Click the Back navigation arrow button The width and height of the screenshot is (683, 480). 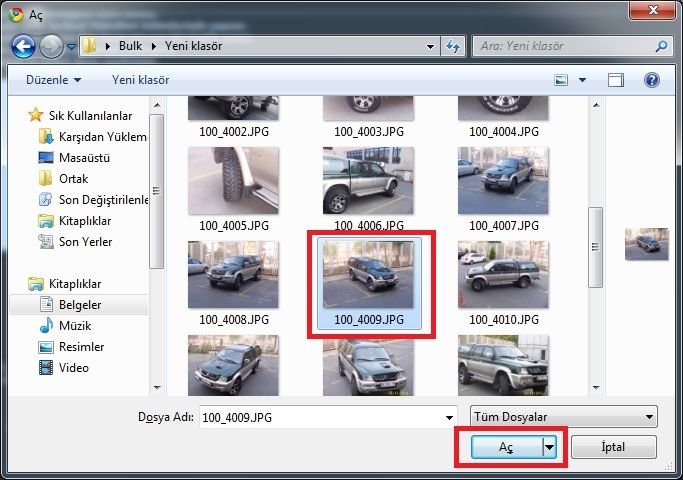tap(24, 46)
